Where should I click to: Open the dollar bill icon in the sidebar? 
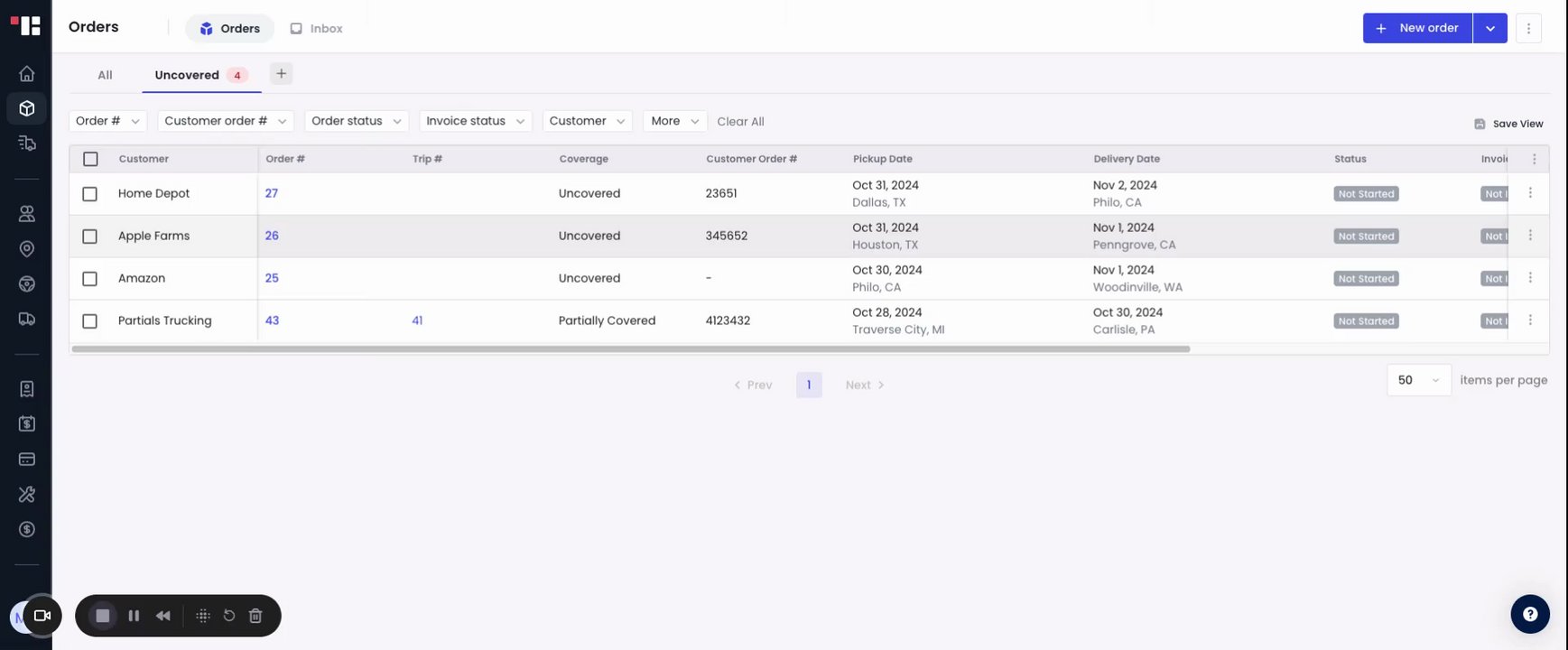(x=27, y=423)
